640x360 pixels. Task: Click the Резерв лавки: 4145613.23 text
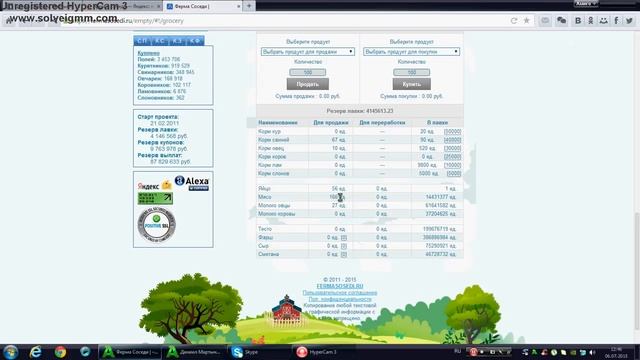point(360,111)
